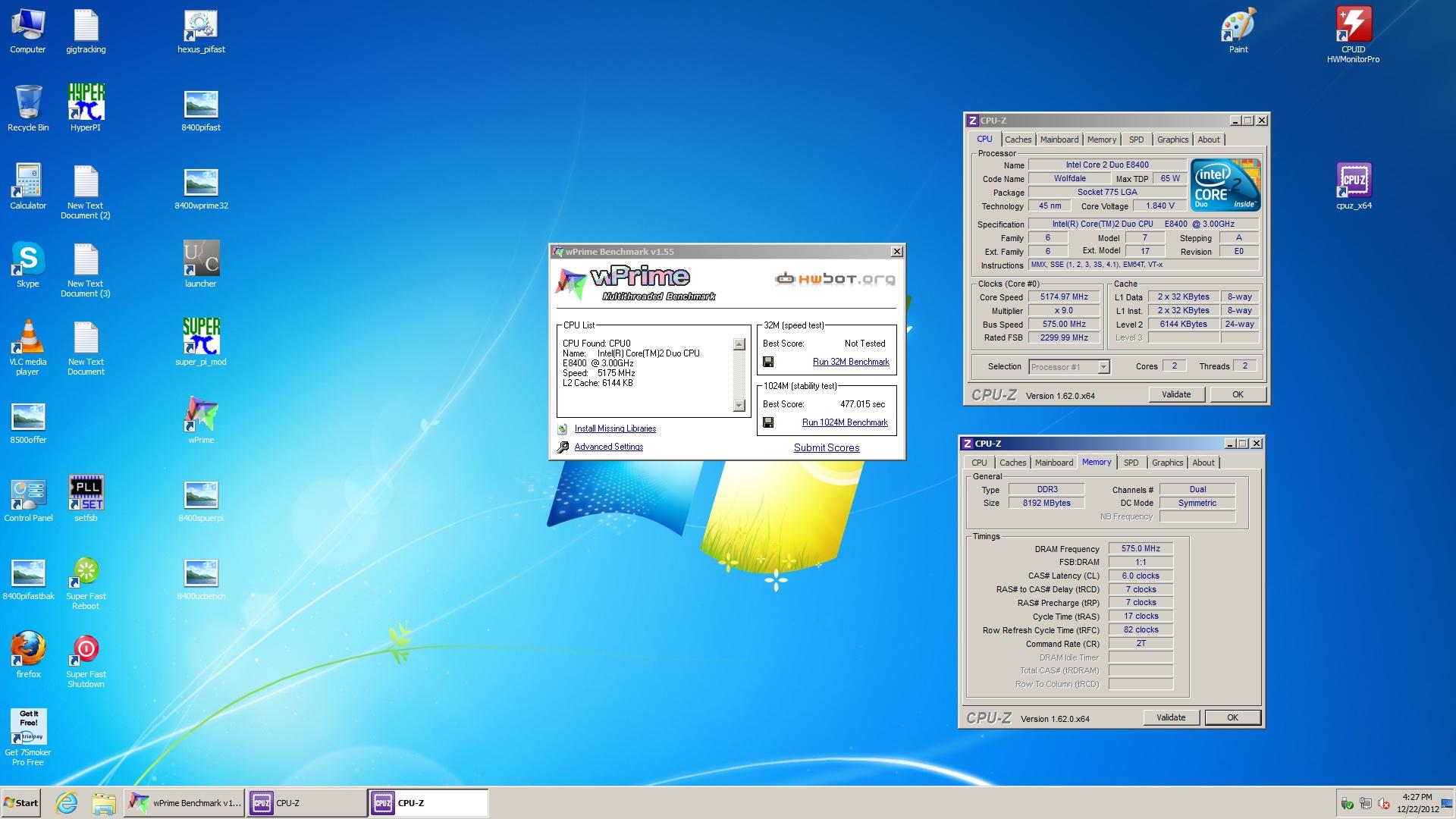Launch the firefox desktop shortcut

tap(28, 655)
